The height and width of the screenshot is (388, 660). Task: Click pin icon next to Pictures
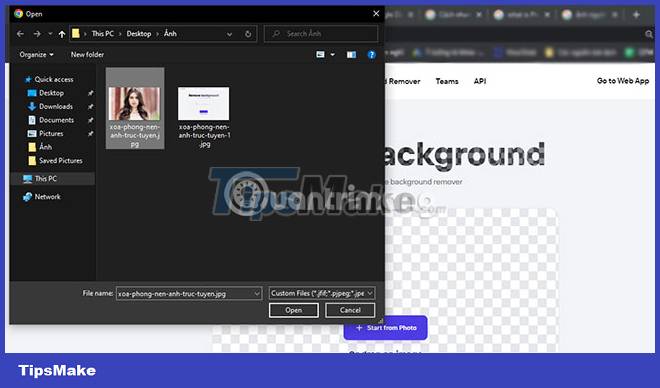[90, 133]
